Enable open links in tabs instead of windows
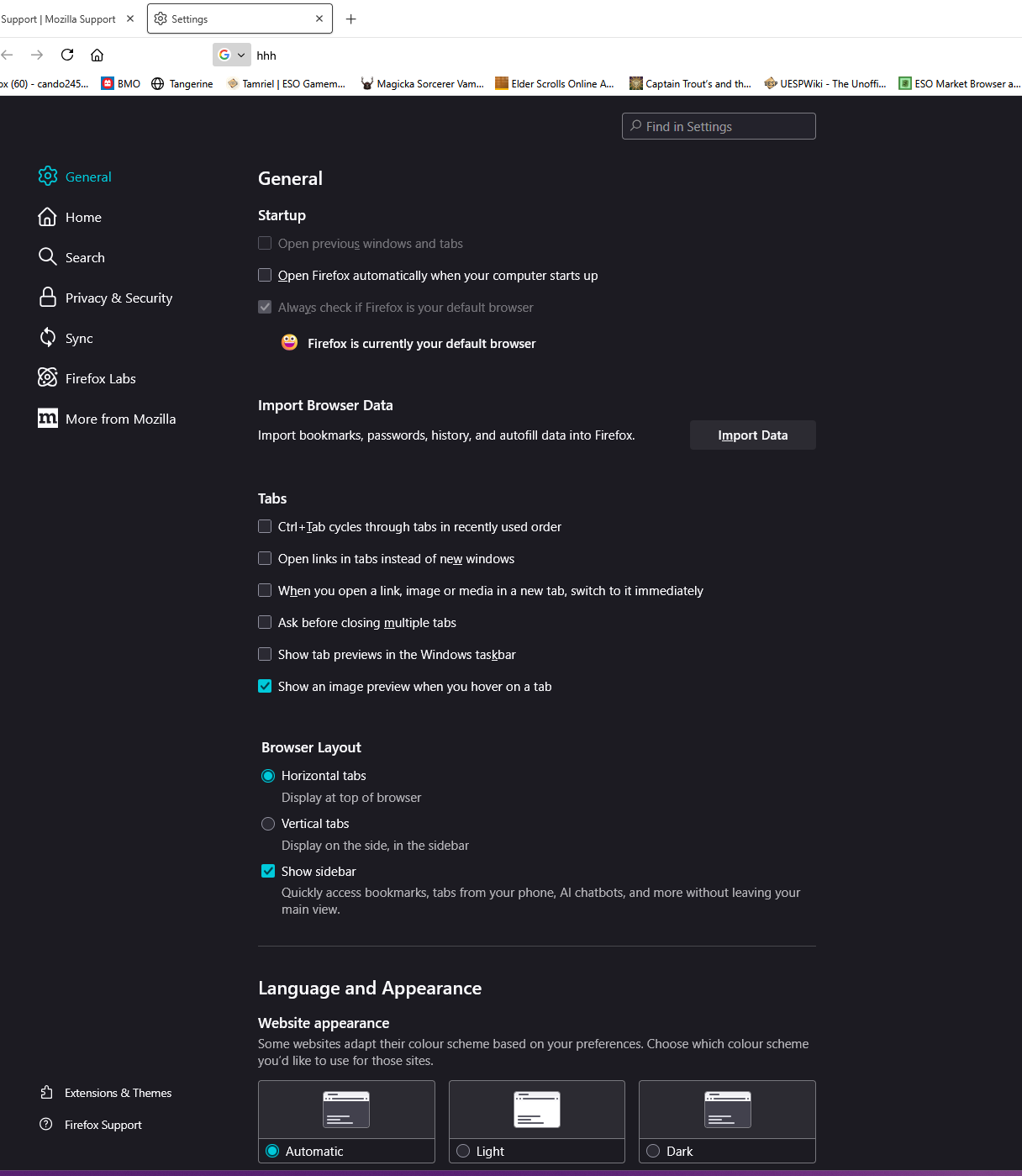 (265, 558)
